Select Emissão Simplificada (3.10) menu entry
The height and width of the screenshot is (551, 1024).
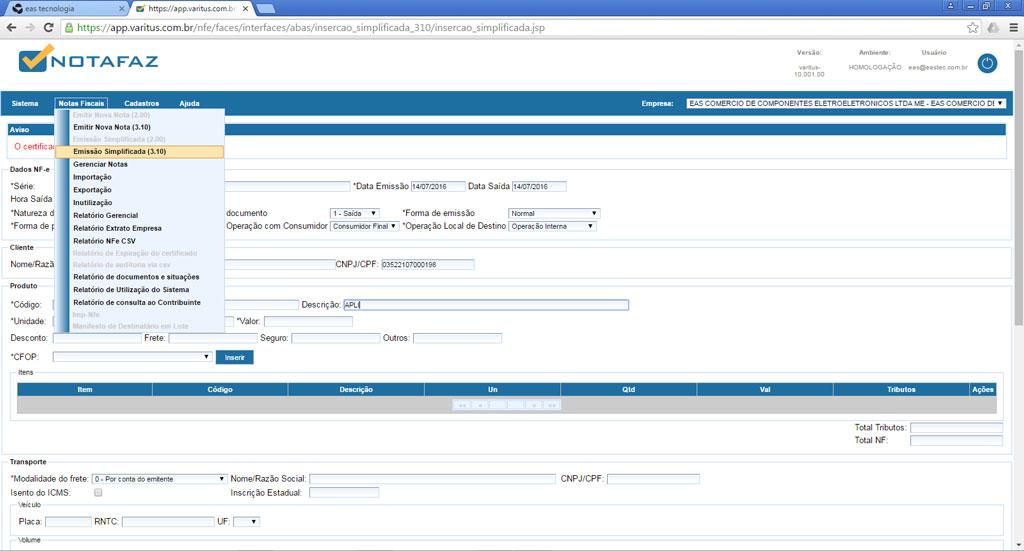pos(119,152)
